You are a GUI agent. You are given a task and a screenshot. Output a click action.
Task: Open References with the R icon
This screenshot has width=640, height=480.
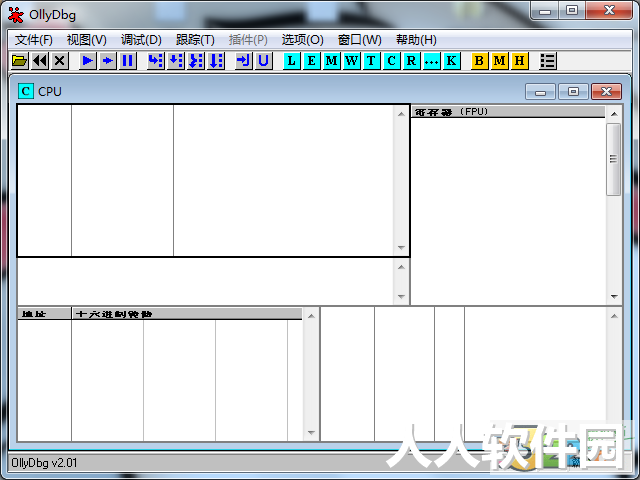pyautogui.click(x=411, y=61)
